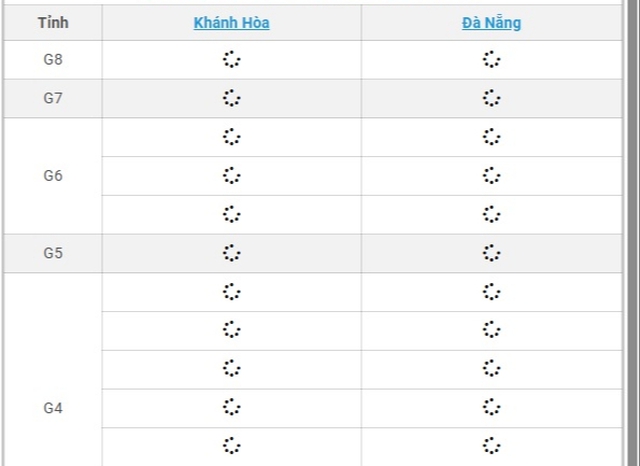Image resolution: width=640 pixels, height=466 pixels.
Task: Click the G8 loading spinner under Đà Nẵng
Action: click(491, 59)
